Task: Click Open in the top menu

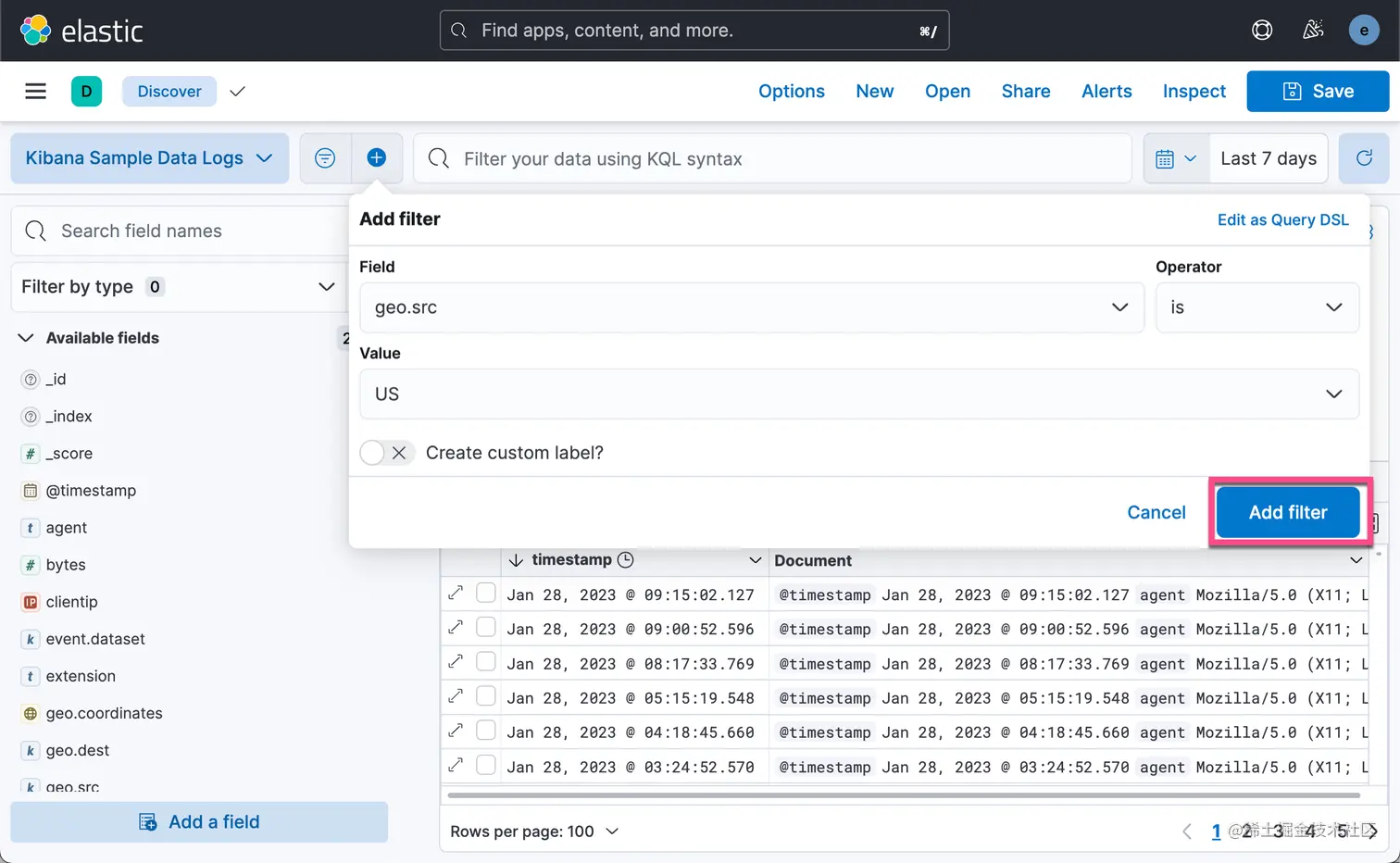Action: pos(948,91)
